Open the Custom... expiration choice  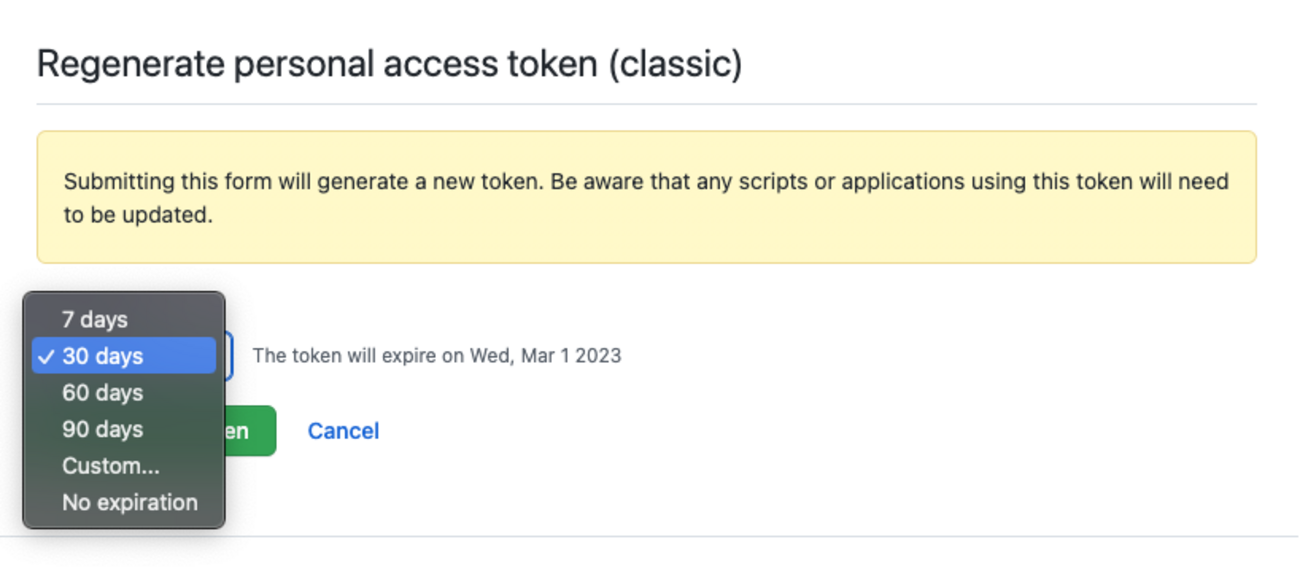point(111,466)
